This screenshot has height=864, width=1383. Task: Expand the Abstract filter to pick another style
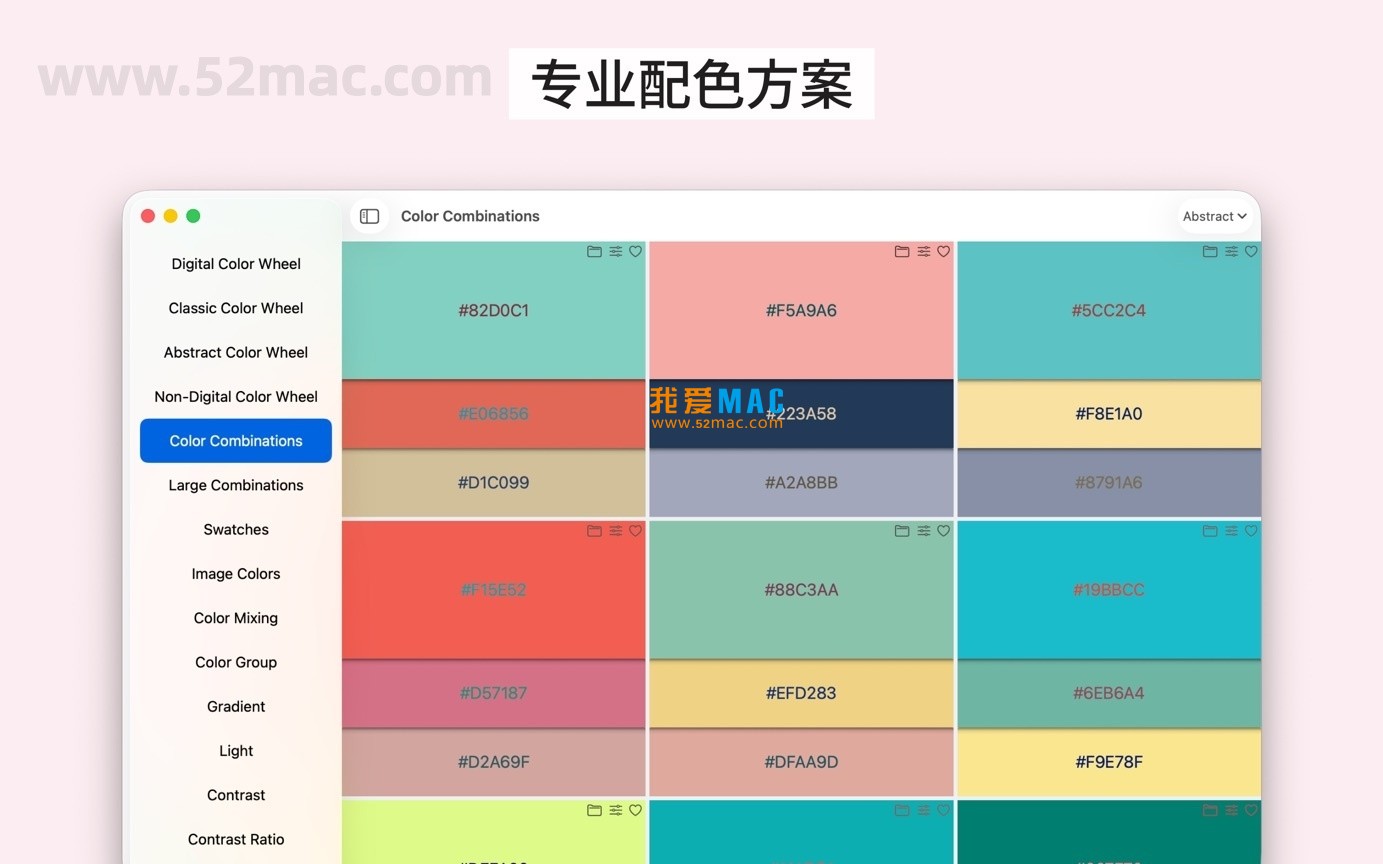pyautogui.click(x=1213, y=216)
